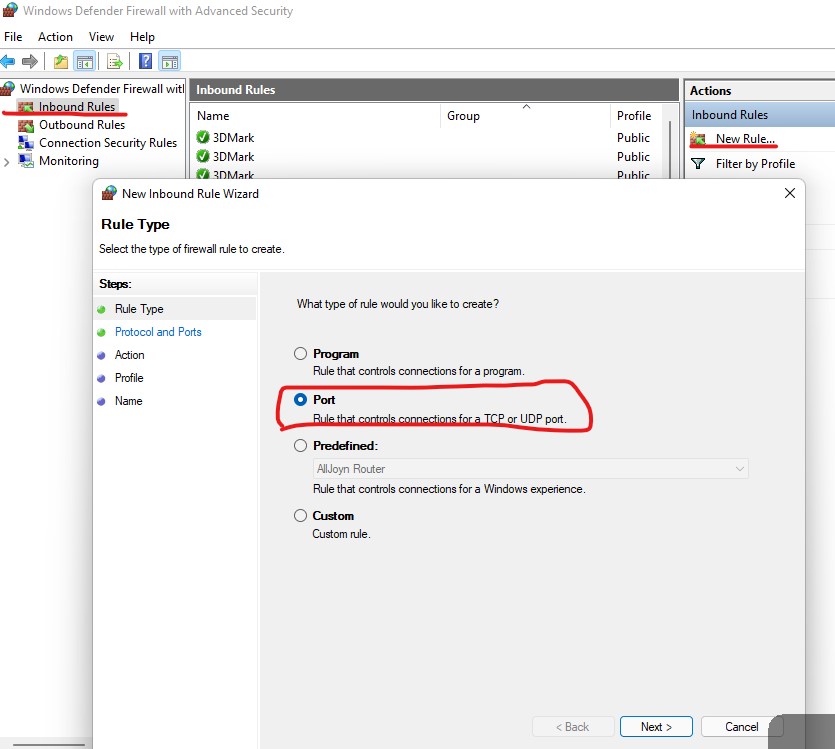Screen dimensions: 835x749
Task: Select the Custom rule type radio button
Action: (300, 515)
